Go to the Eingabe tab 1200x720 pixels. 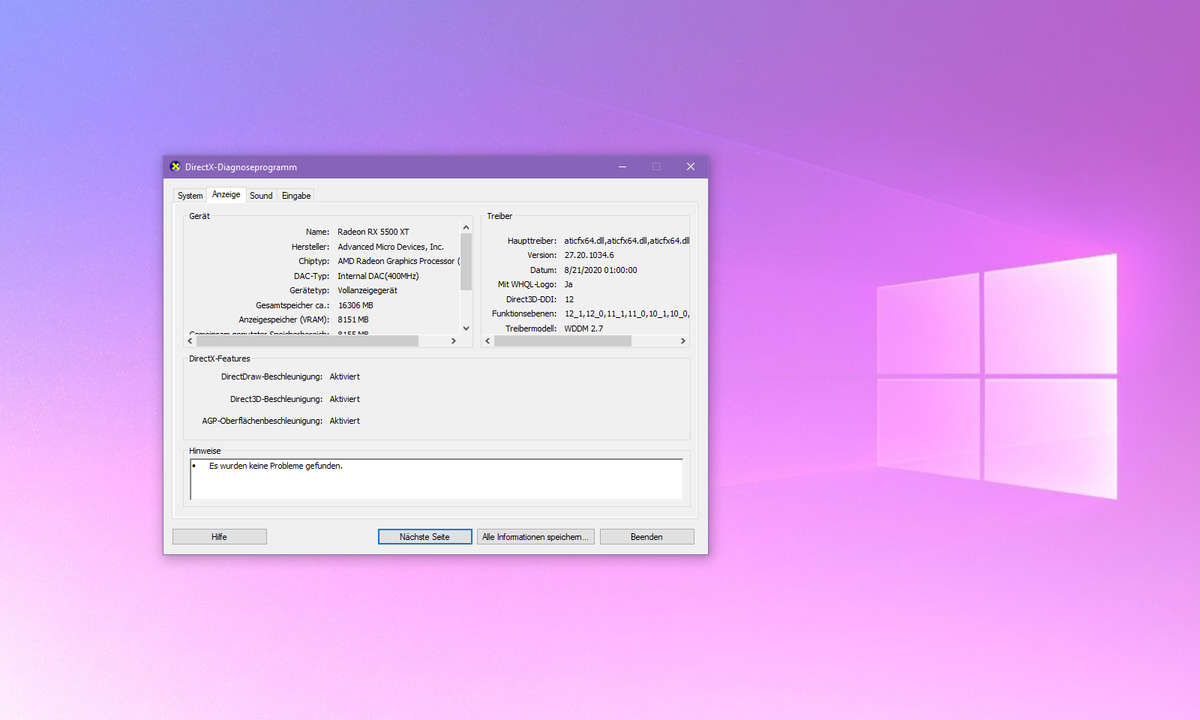pos(296,196)
